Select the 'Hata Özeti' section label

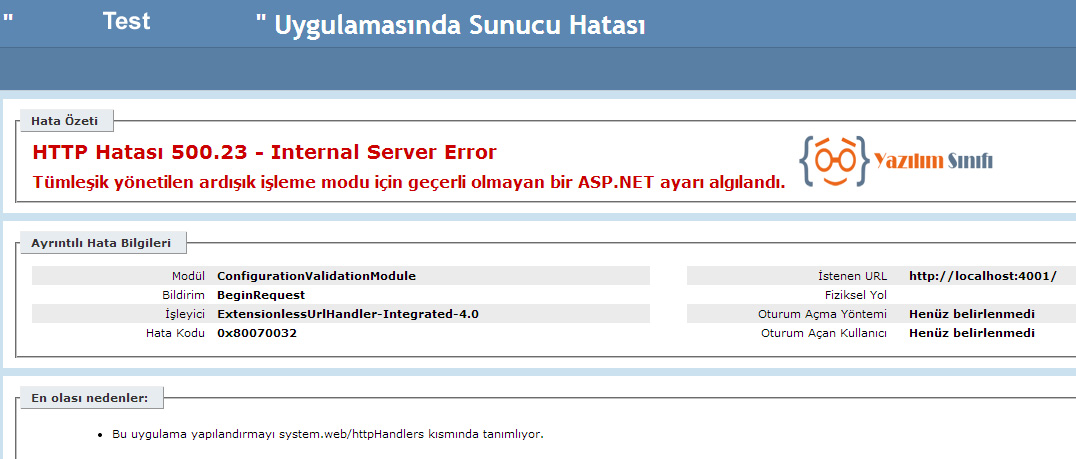65,121
